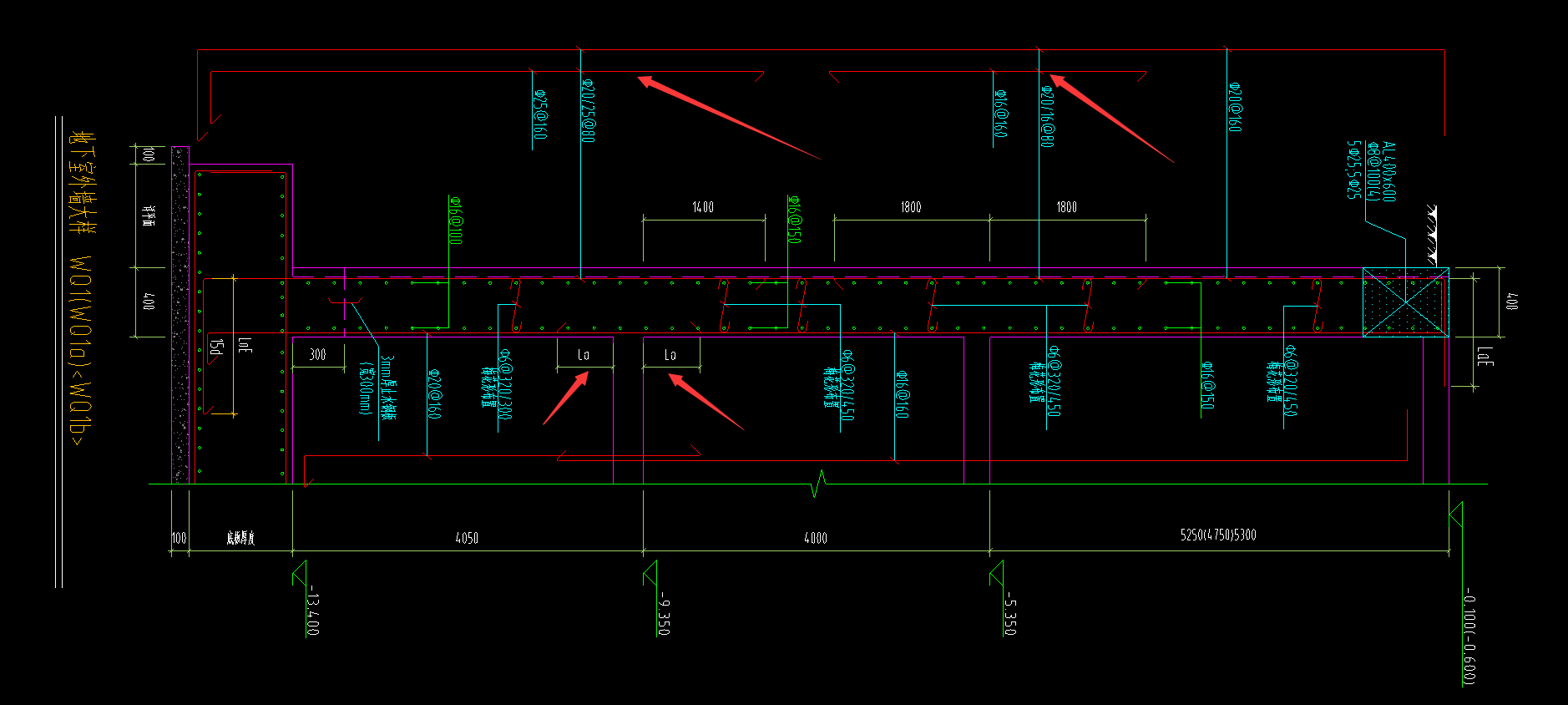Select the Φ6@320/300 tie annotation
The height and width of the screenshot is (705, 1568).
tap(505, 384)
